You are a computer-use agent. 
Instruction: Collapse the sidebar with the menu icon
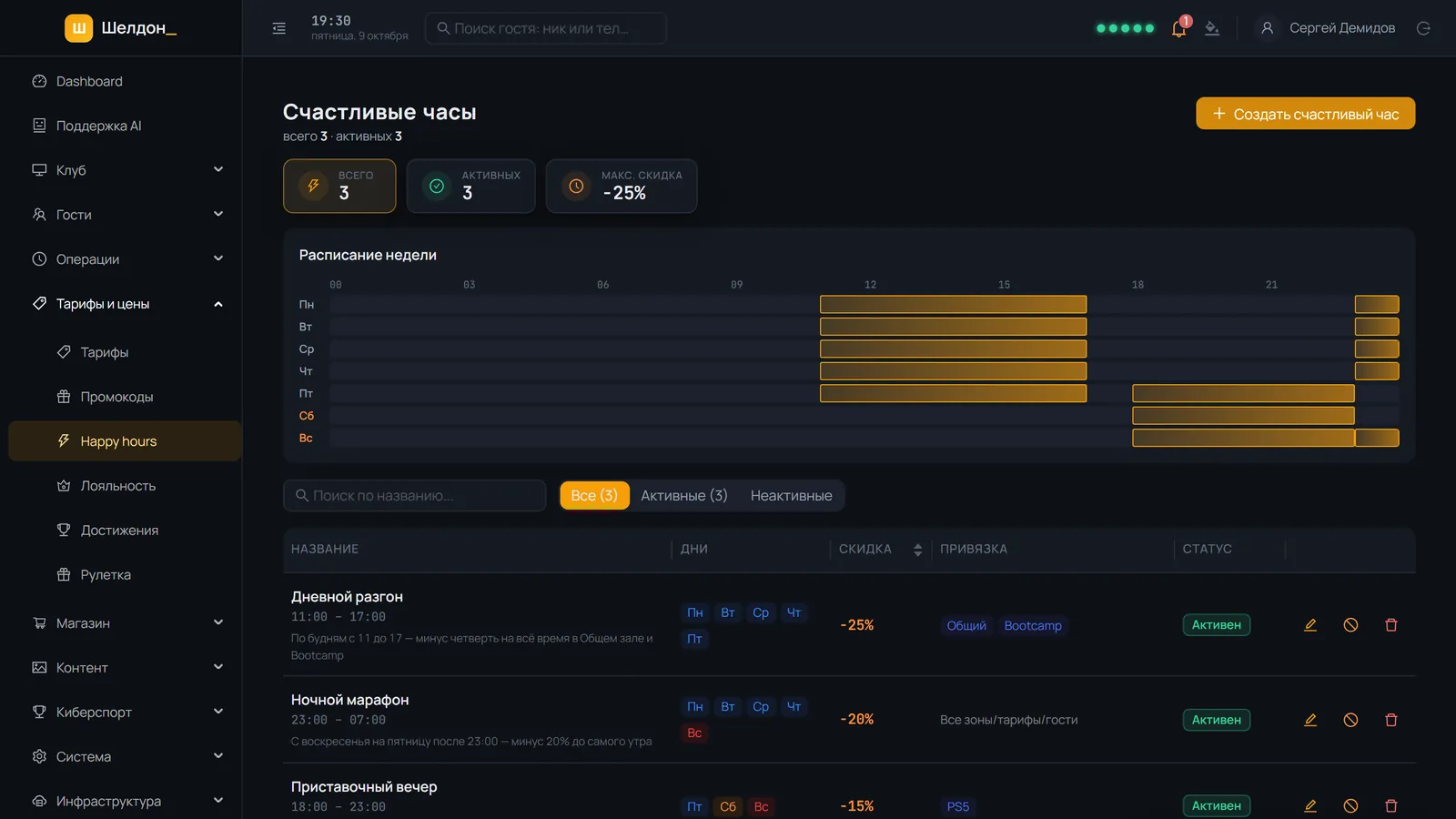[279, 28]
